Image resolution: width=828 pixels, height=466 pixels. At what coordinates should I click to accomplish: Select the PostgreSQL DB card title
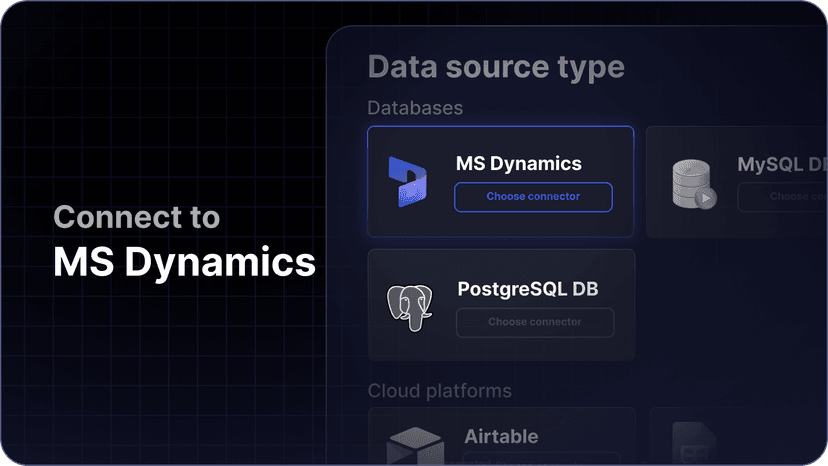point(528,289)
